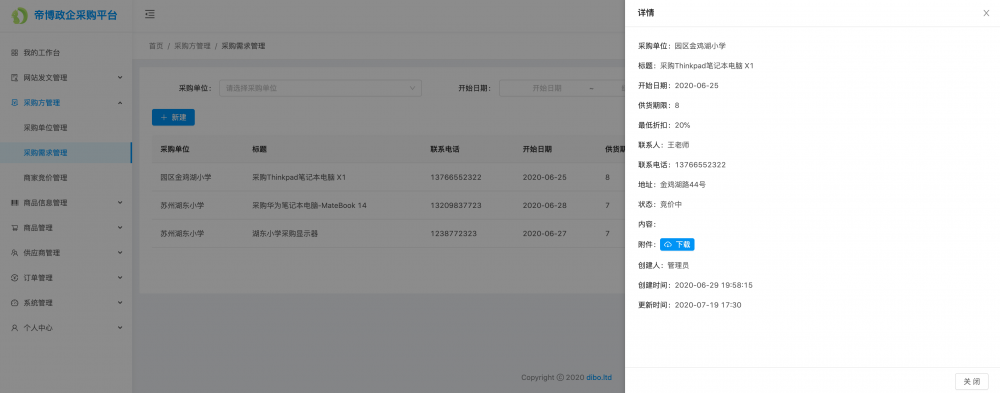1000x393 pixels.
Task: Click table cell 园区金鸡湖小学
Action: tap(186, 177)
